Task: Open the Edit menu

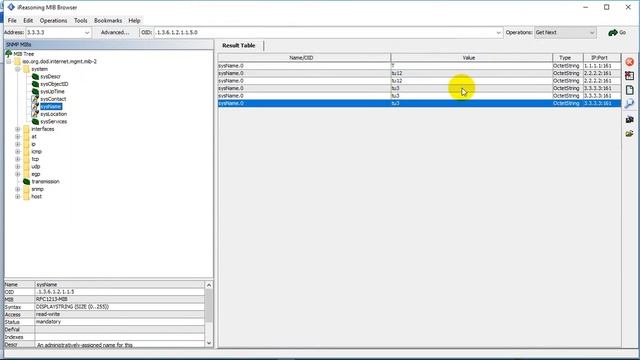Action: (x=28, y=20)
